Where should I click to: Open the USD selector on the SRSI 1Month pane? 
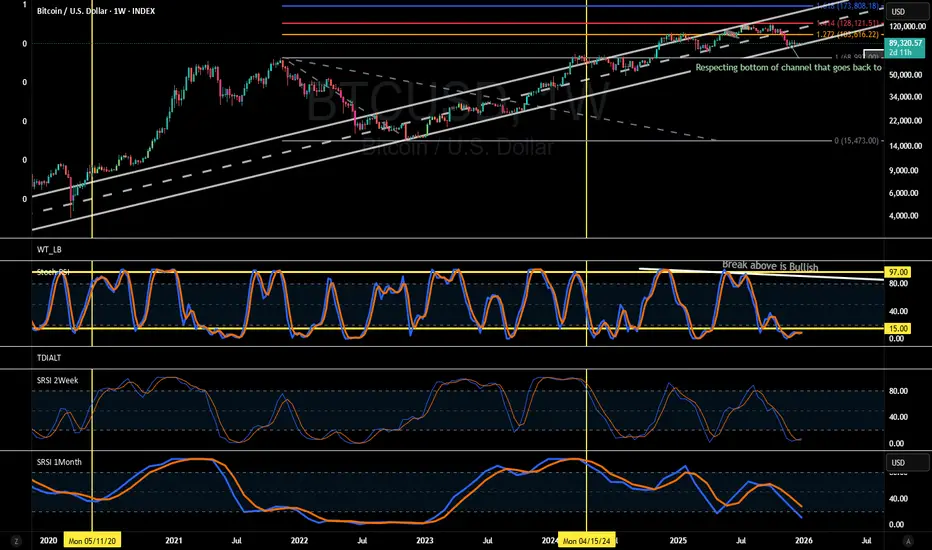point(907,462)
